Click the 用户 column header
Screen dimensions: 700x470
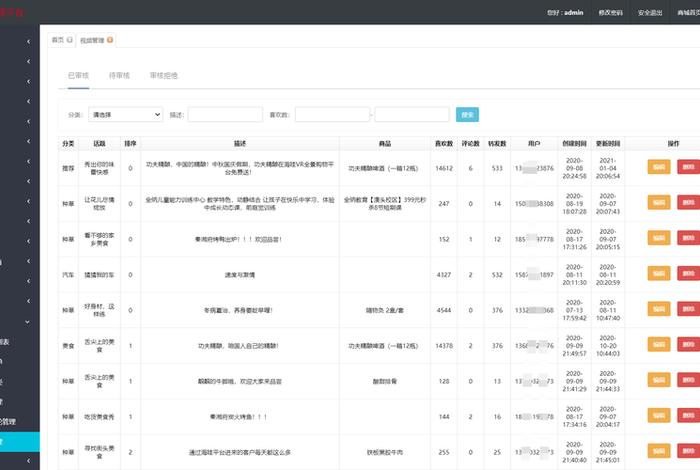pos(534,144)
